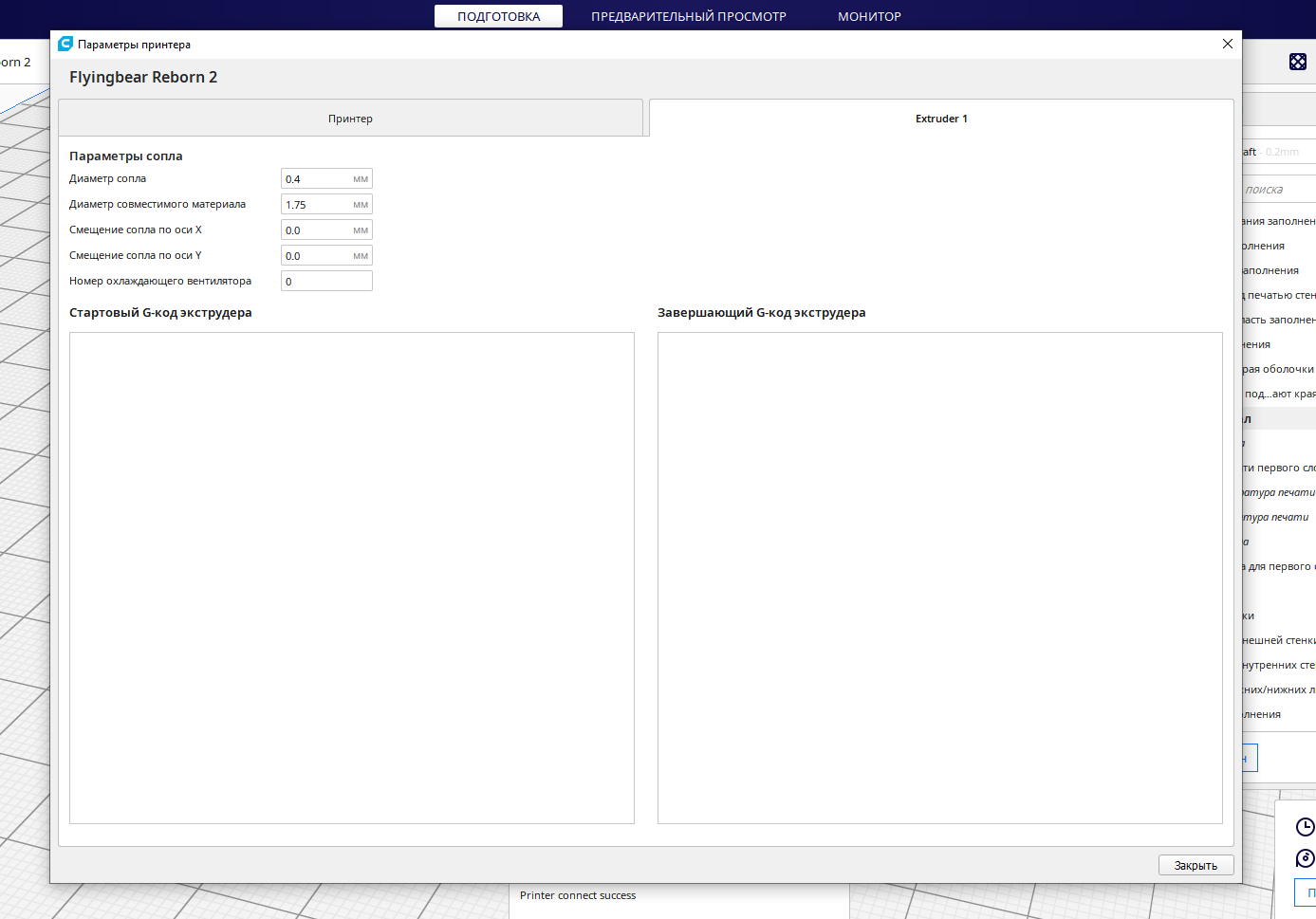Select the cooling fan number input field
Viewport: 1316px width, 919px height.
click(326, 281)
